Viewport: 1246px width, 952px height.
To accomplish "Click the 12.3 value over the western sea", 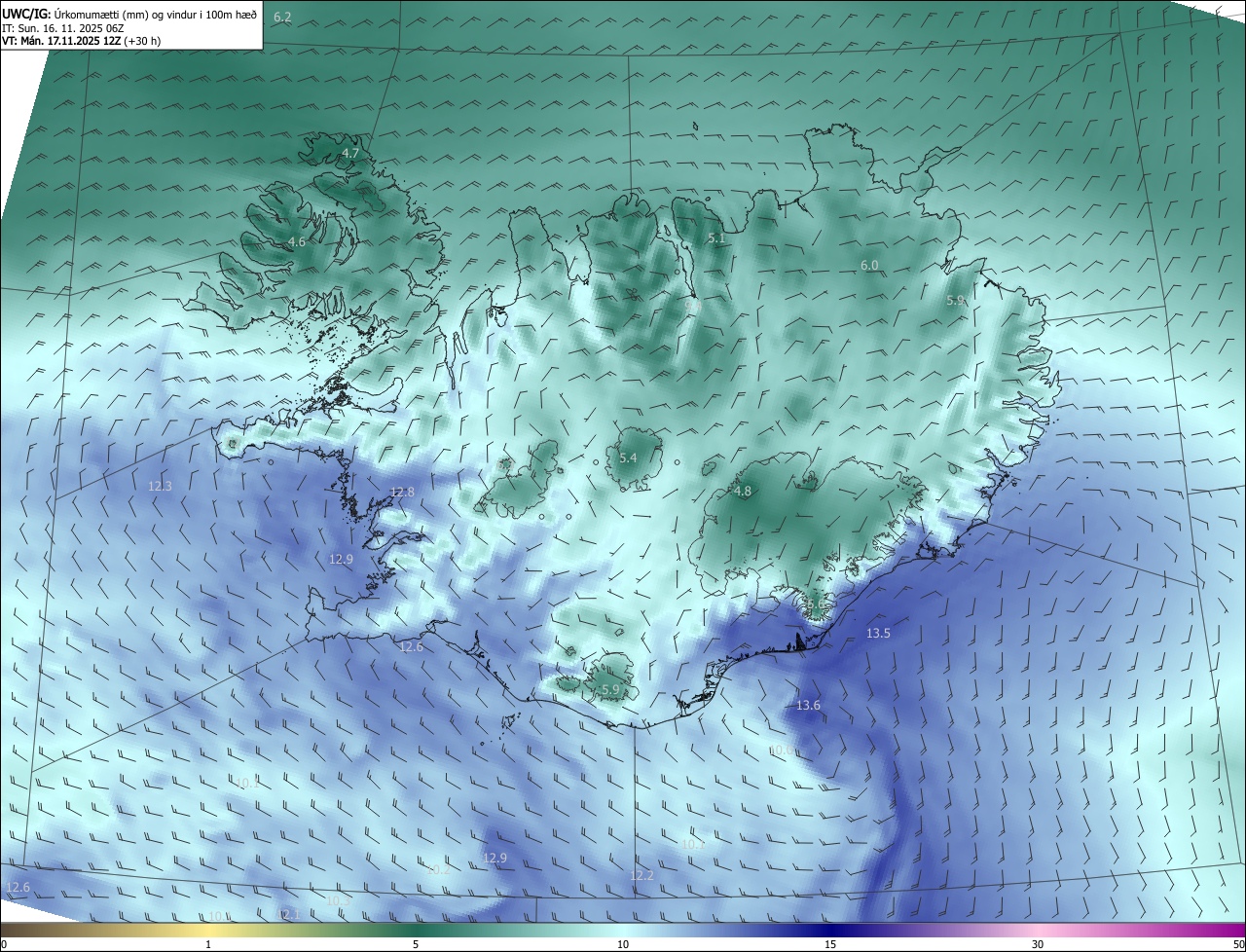I will click(x=160, y=486).
